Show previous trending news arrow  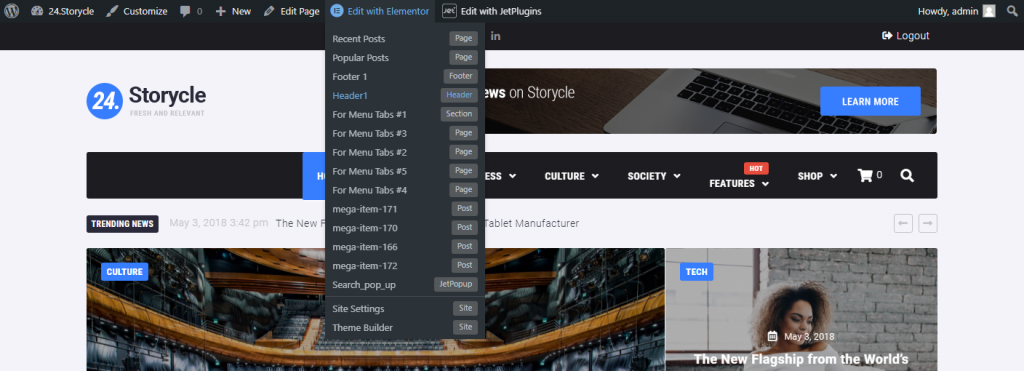pos(903,223)
